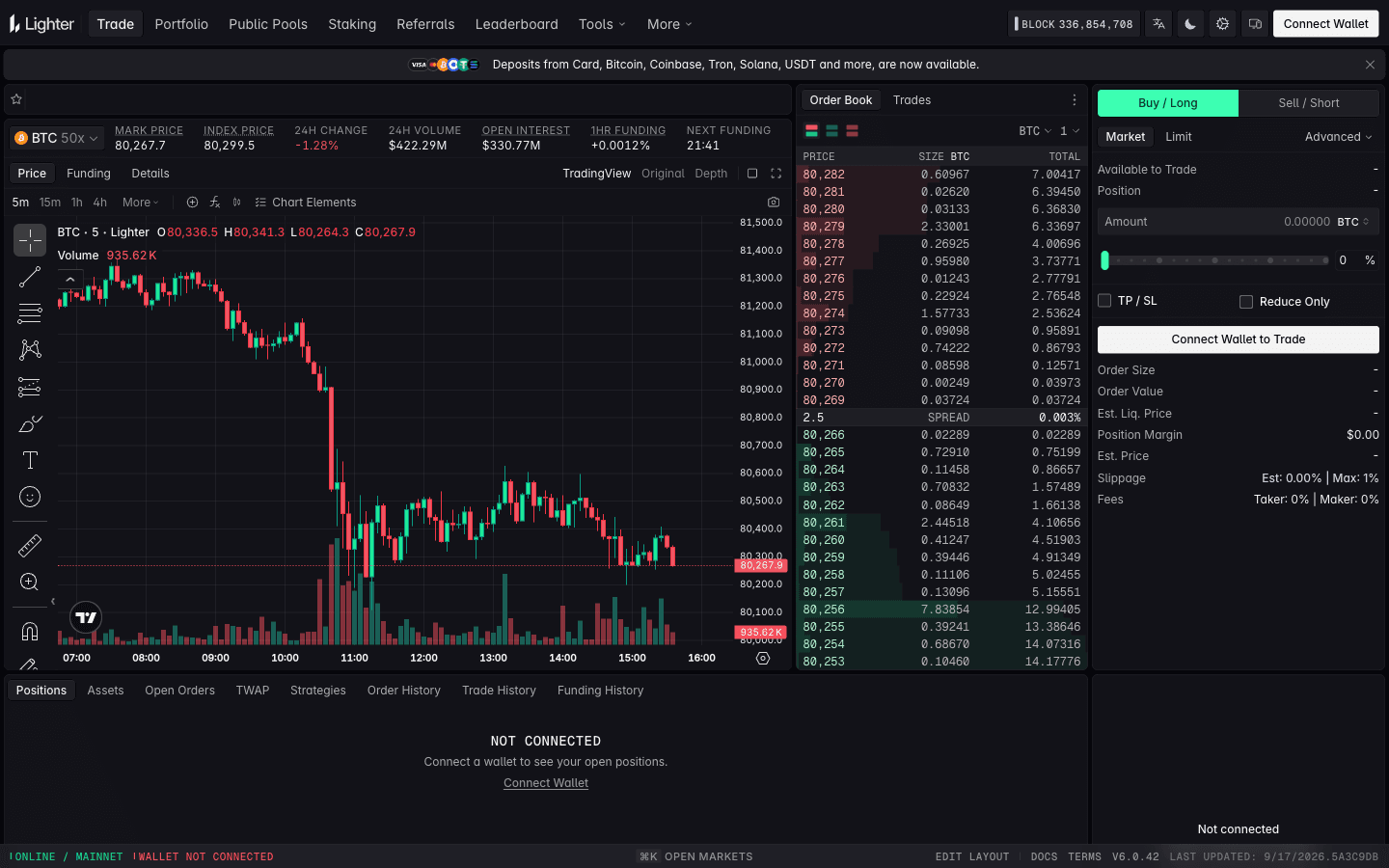
Task: Open the chart settings gear near time axis
Action: [x=763, y=658]
